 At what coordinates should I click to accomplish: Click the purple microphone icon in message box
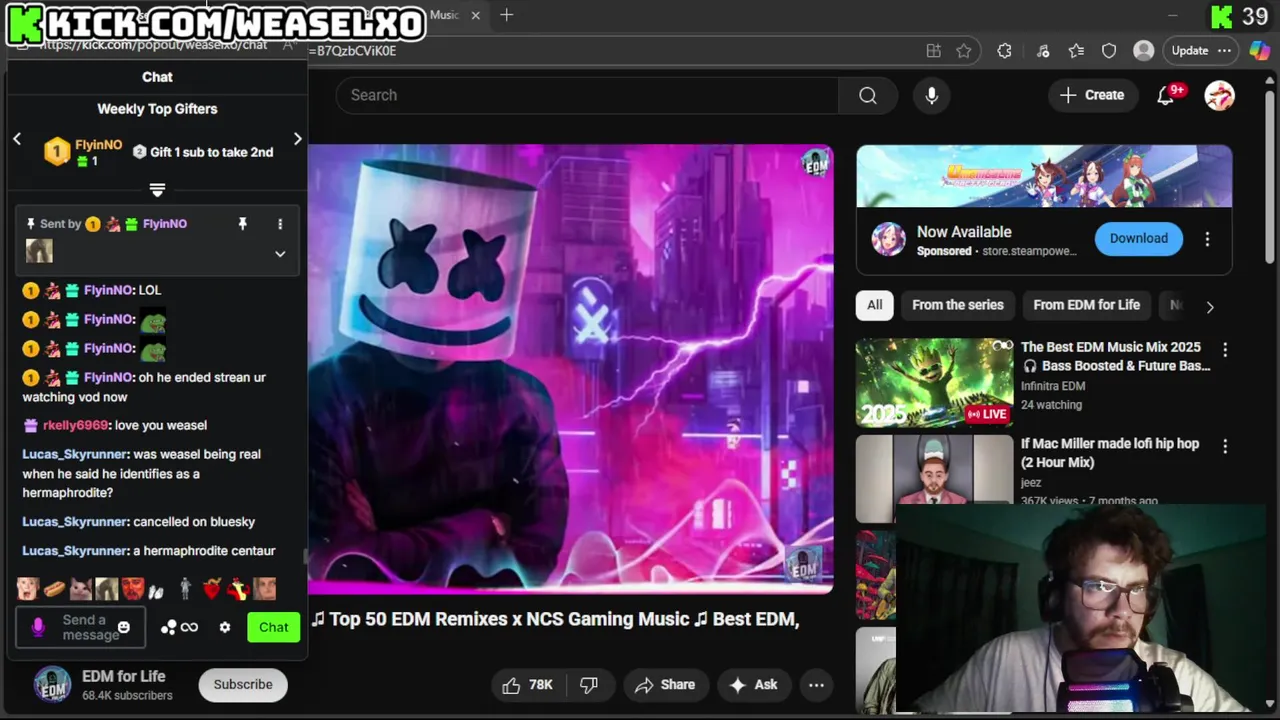pyautogui.click(x=38, y=627)
